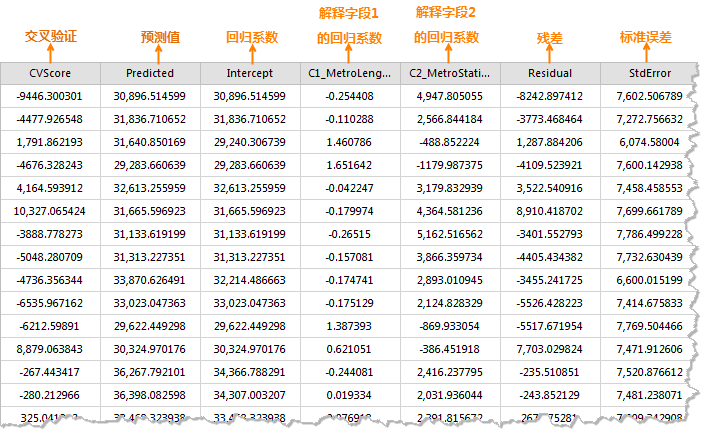Screen dimensions: 706x434
Task: Click the CVScore column header
Action: pos(50,73)
